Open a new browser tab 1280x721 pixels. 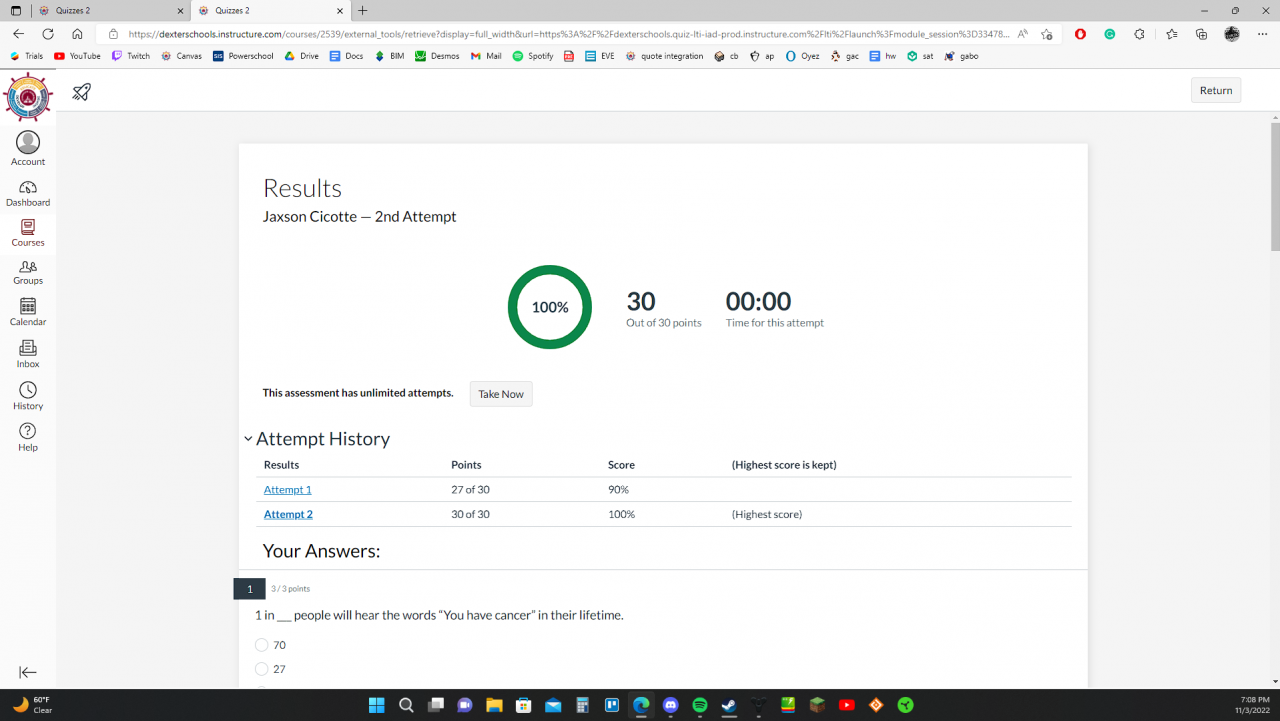[x=362, y=10]
